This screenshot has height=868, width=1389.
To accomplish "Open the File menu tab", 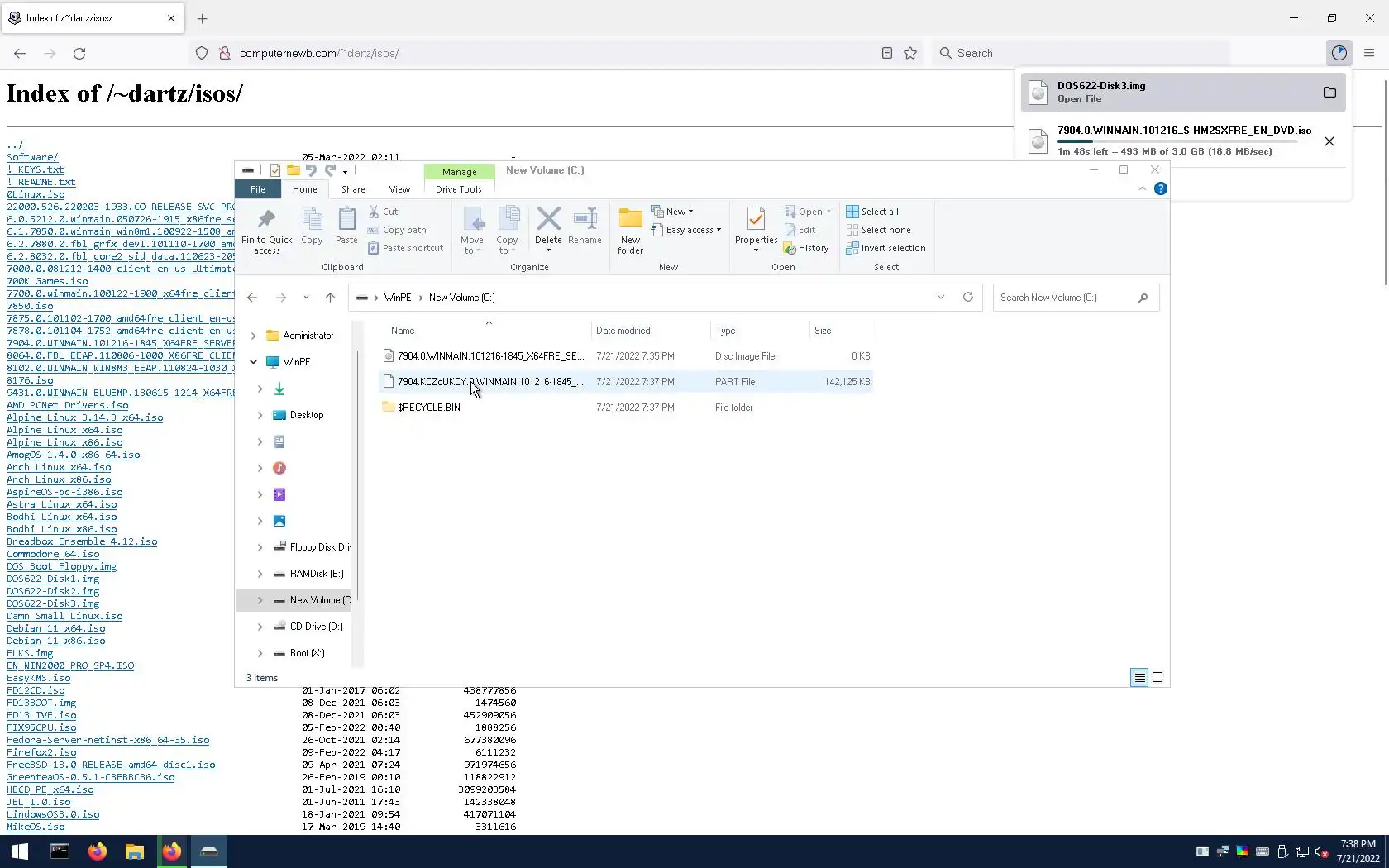I will 258,189.
